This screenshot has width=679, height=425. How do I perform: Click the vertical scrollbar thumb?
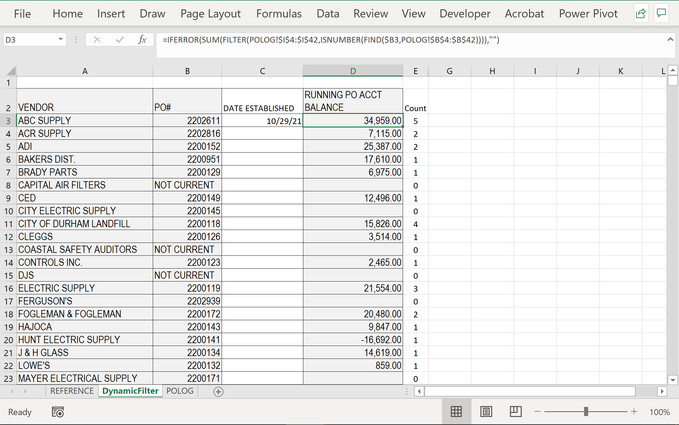click(x=673, y=81)
